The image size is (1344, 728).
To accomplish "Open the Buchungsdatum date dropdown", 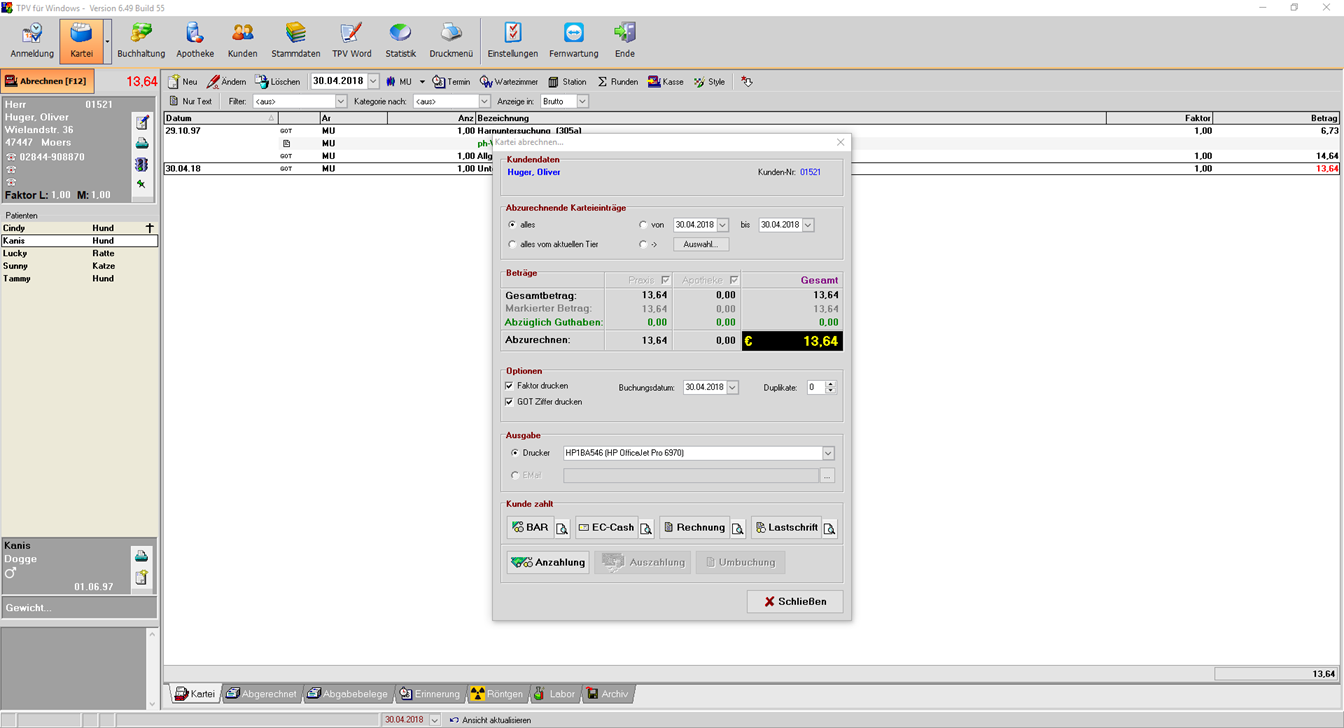I will [x=733, y=388].
